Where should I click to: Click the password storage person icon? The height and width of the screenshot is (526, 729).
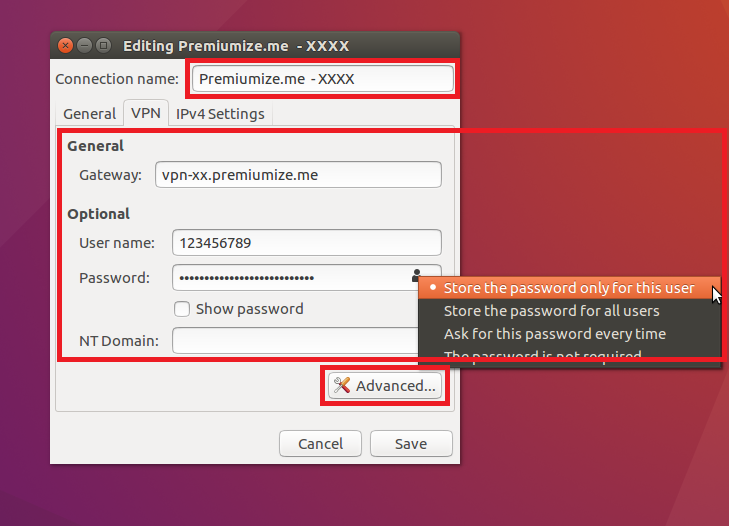pos(416,275)
